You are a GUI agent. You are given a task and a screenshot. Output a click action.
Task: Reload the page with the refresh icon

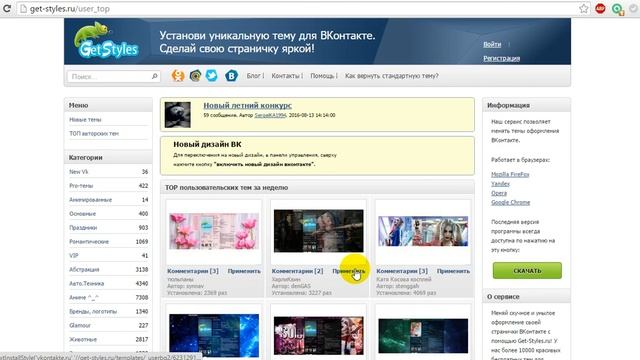coord(7,8)
